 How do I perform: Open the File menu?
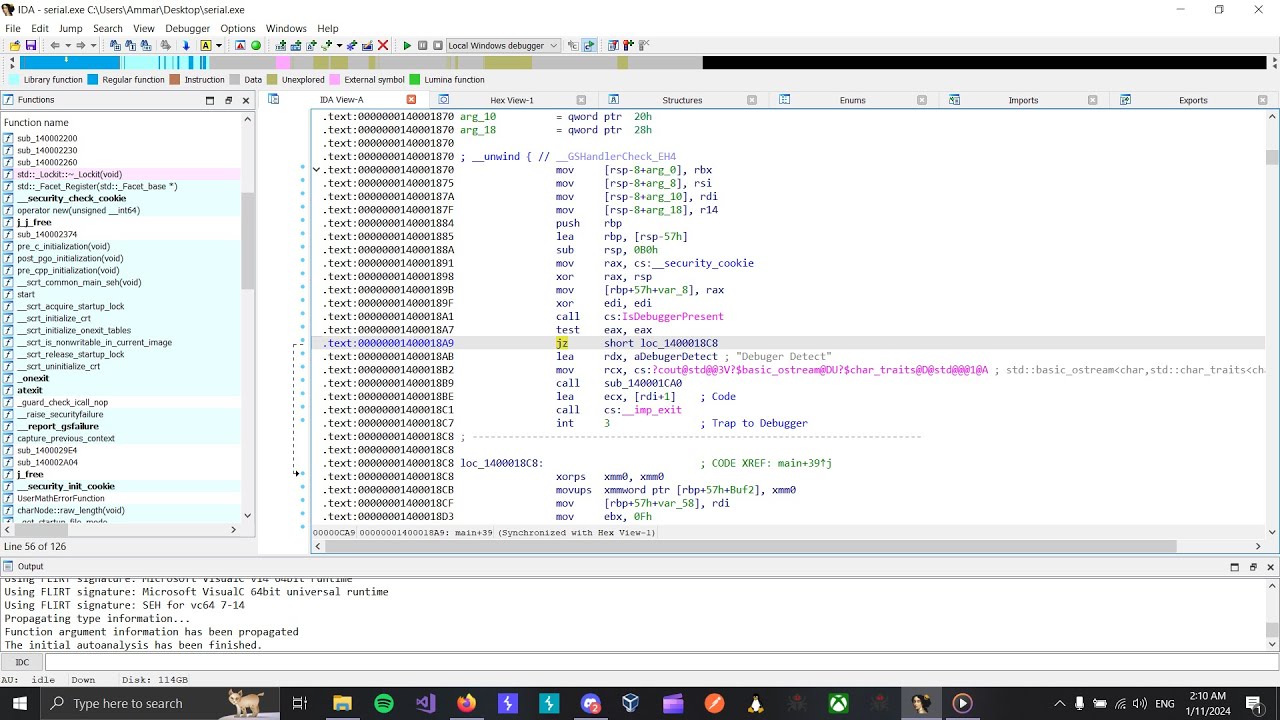(x=13, y=28)
